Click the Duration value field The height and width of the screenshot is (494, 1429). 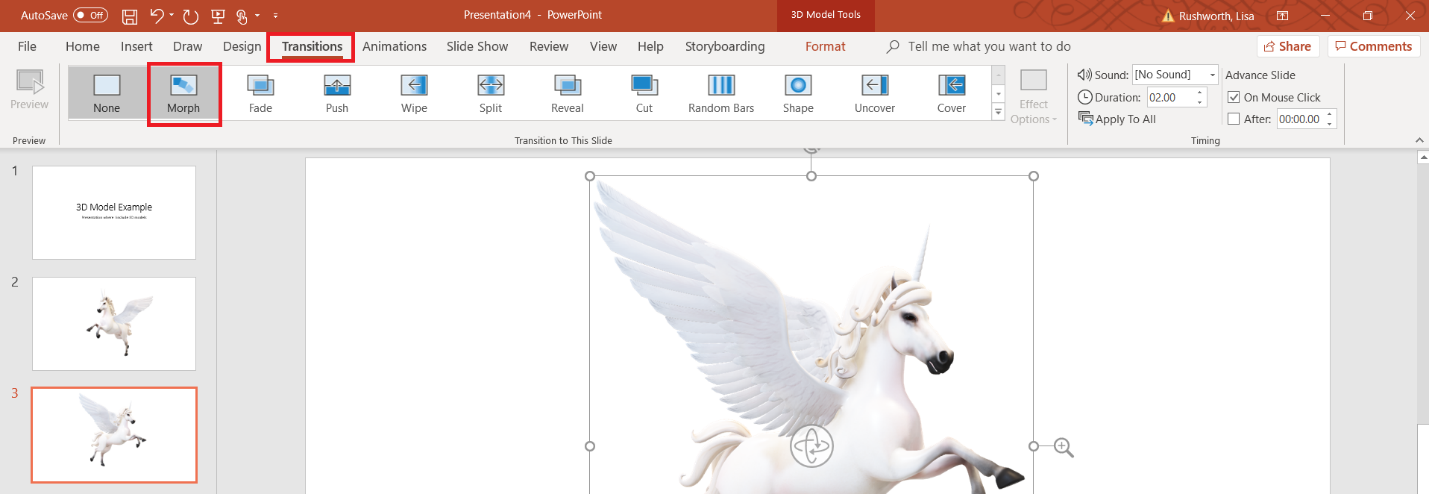pos(1169,97)
